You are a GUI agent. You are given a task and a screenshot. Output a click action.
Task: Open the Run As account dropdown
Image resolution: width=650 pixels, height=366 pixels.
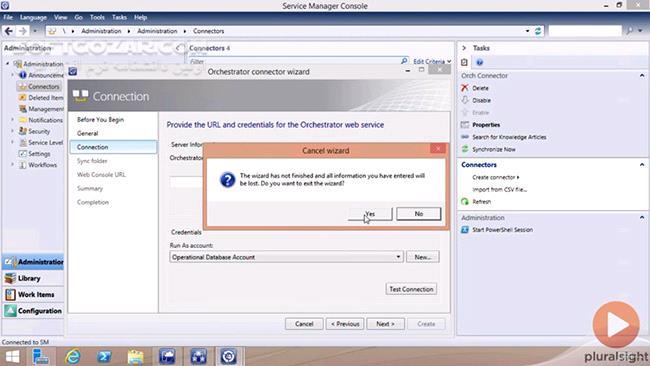398,257
